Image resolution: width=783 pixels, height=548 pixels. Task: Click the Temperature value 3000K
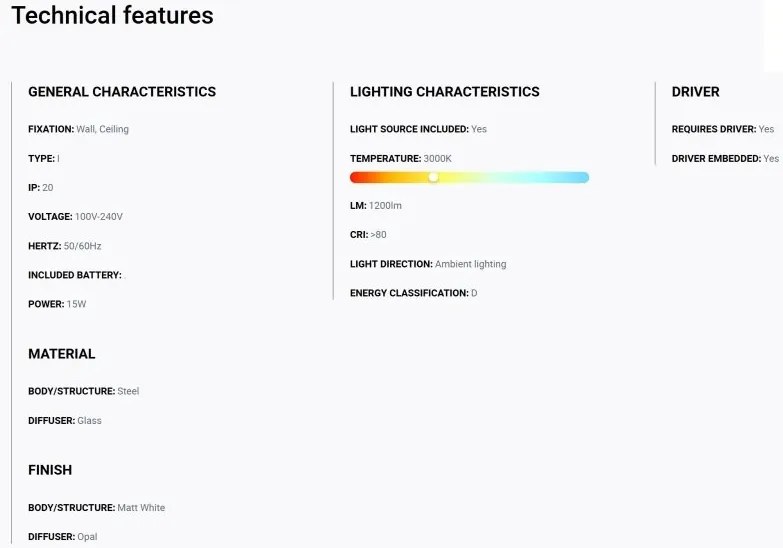437,158
